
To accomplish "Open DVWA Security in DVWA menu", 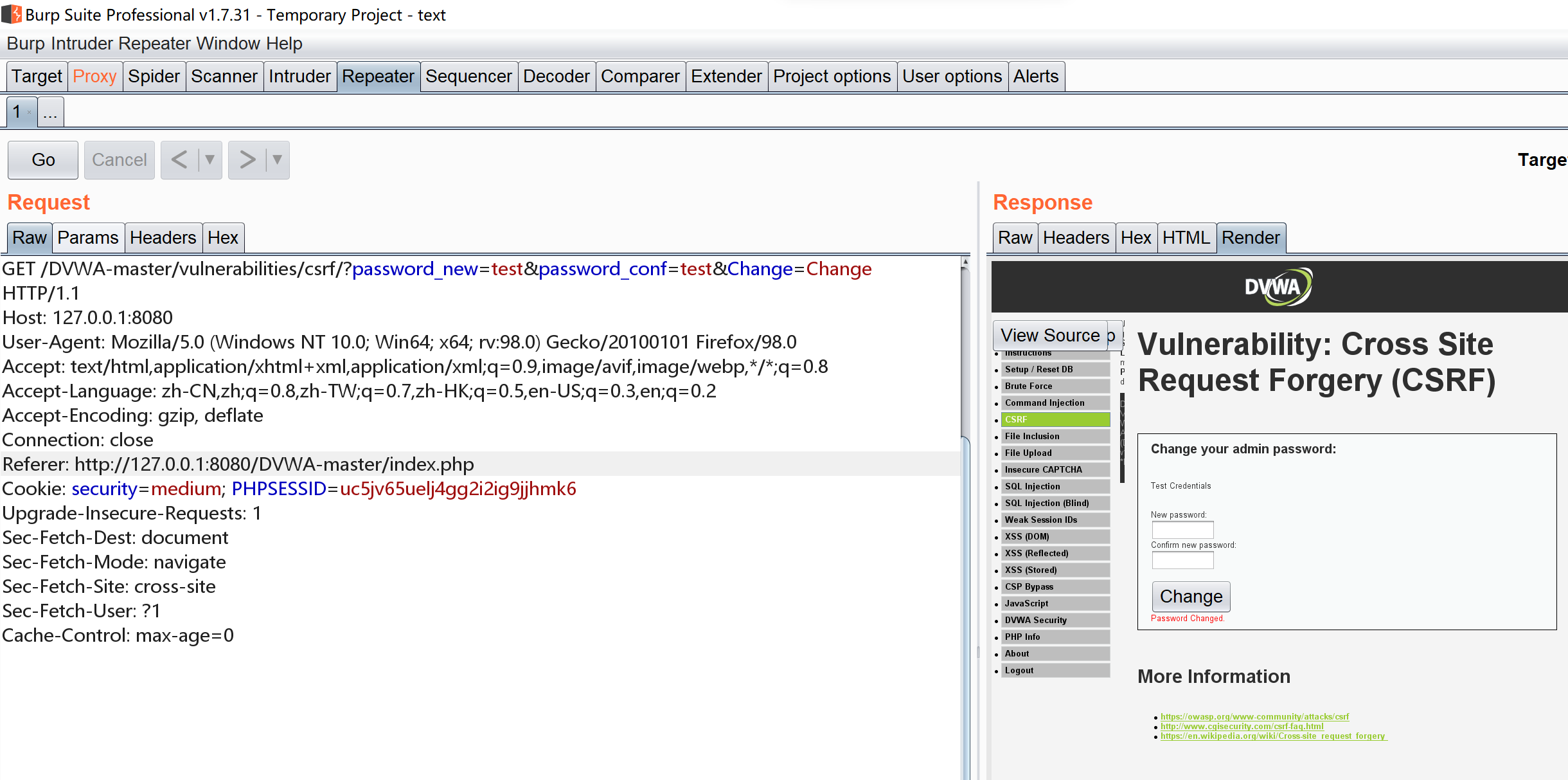I will pos(1055,620).
